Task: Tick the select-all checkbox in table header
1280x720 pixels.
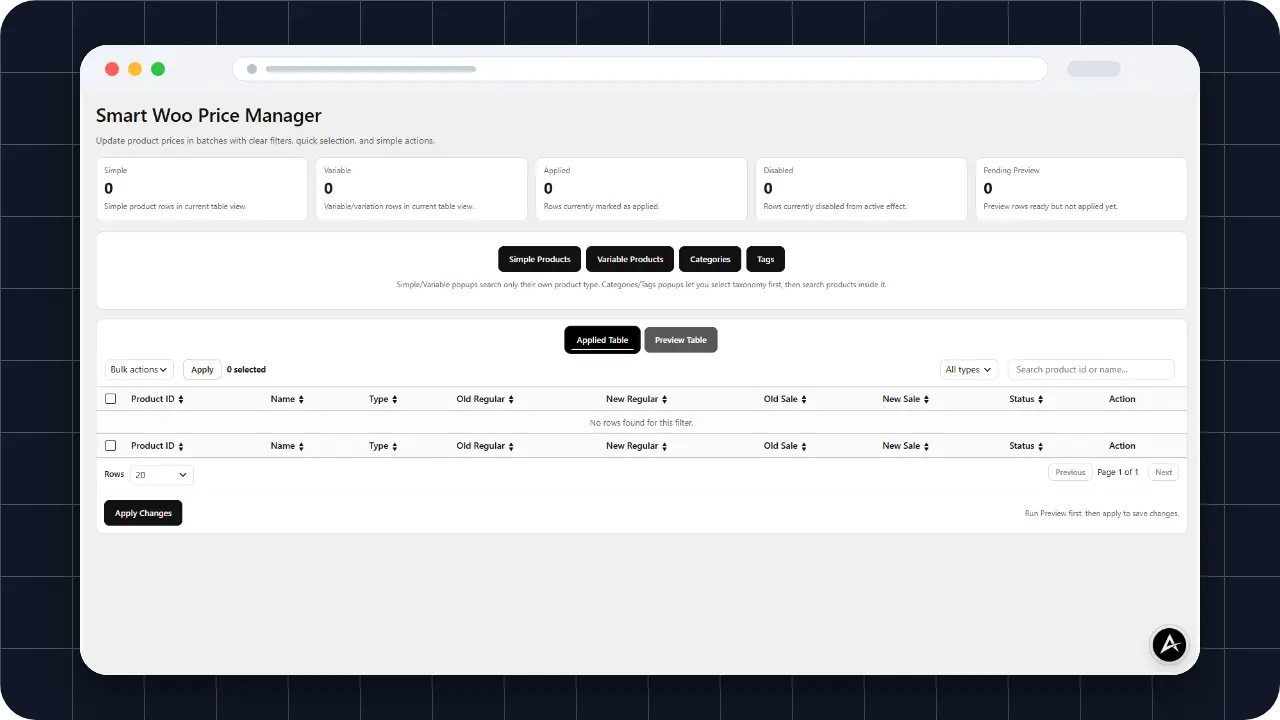Action: point(110,399)
